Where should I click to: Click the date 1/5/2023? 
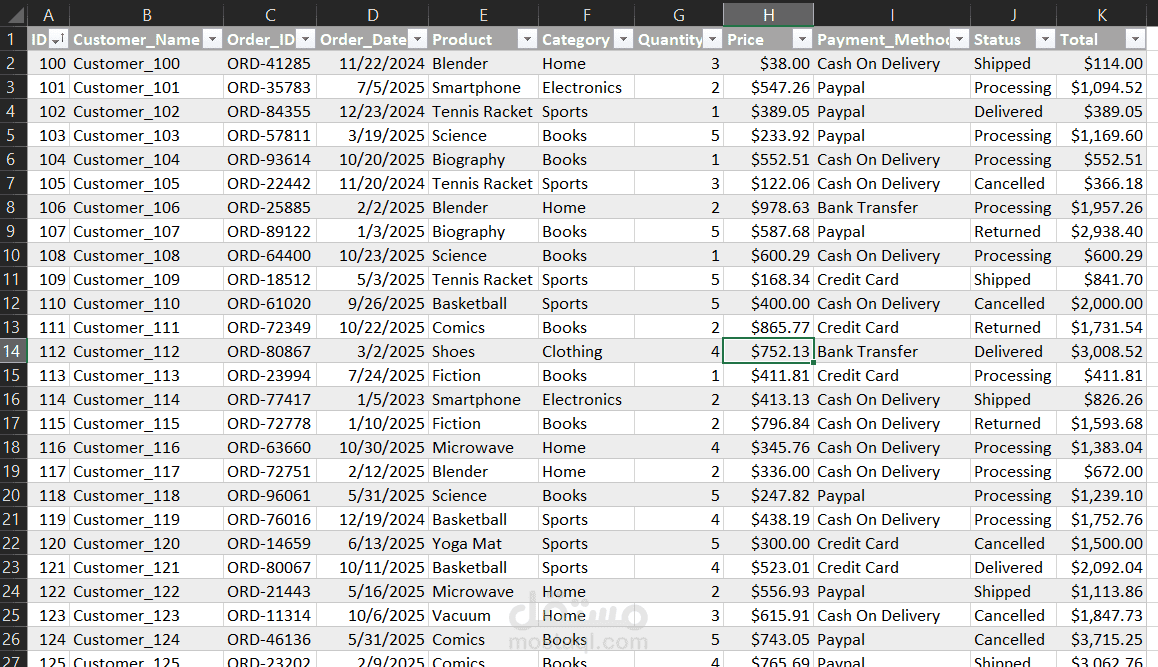pyautogui.click(x=372, y=400)
